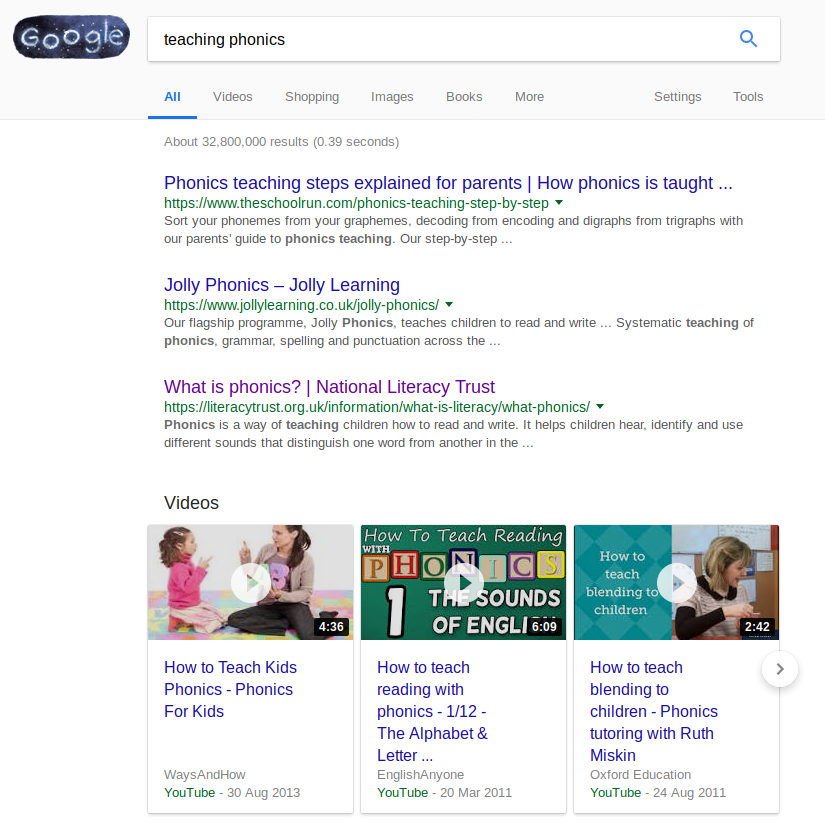Click the WaysAndHow channel name
Screen dimensions: 825x840
coord(205,775)
